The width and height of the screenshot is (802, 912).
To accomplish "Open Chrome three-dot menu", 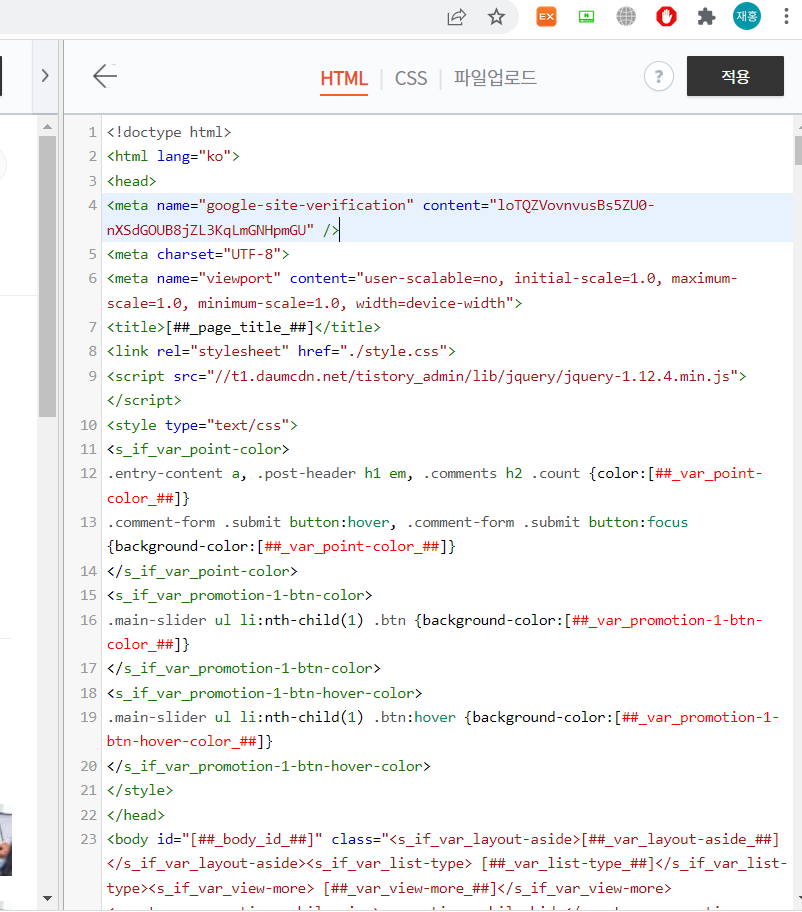I will [786, 16].
